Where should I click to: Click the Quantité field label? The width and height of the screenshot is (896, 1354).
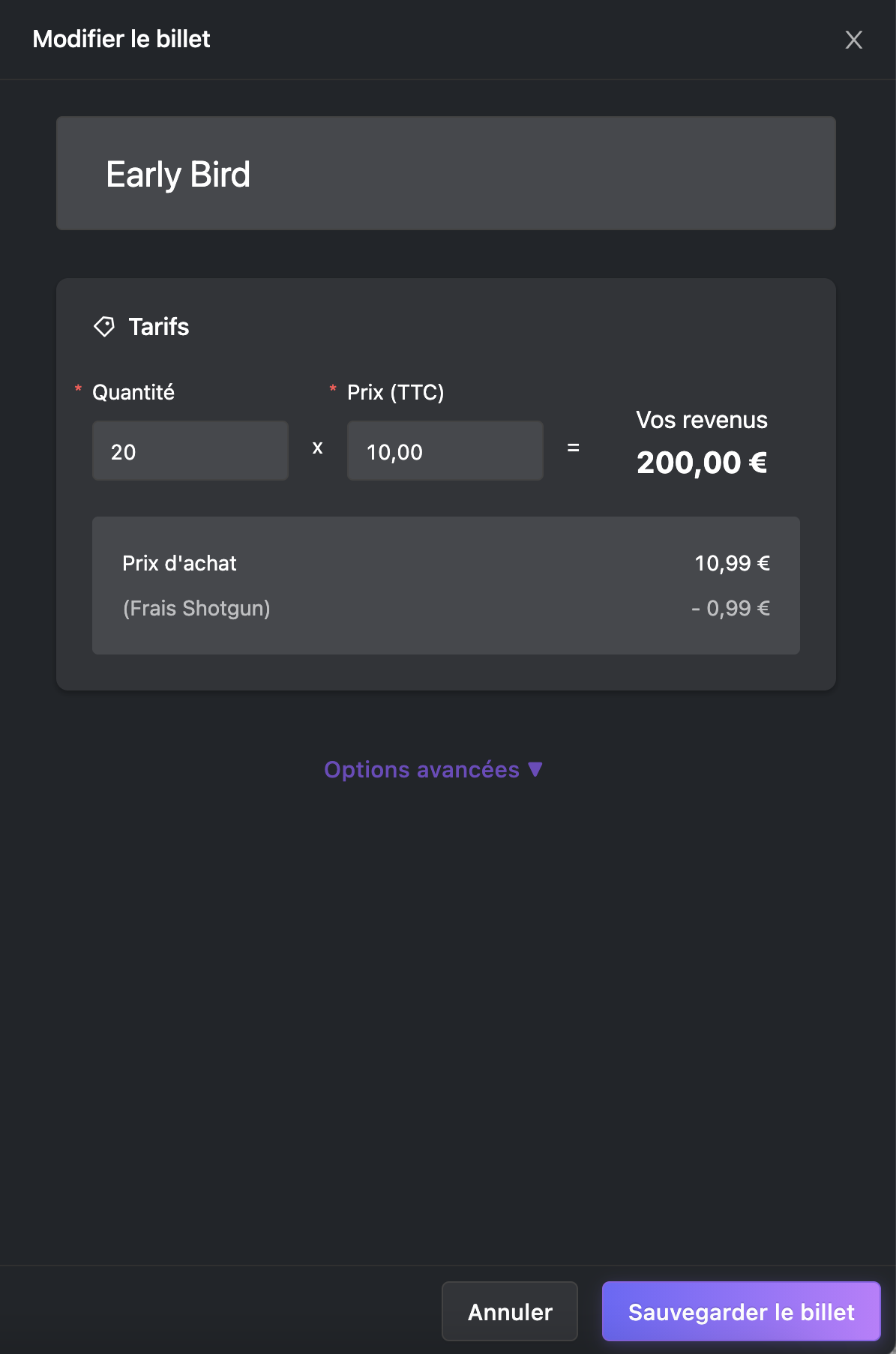pos(133,392)
